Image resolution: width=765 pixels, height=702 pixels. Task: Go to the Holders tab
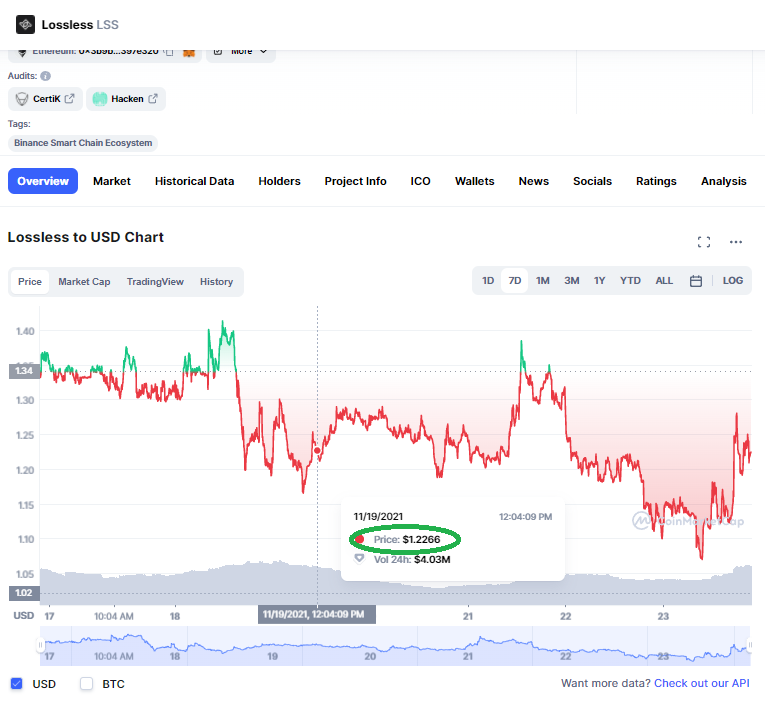tap(280, 181)
